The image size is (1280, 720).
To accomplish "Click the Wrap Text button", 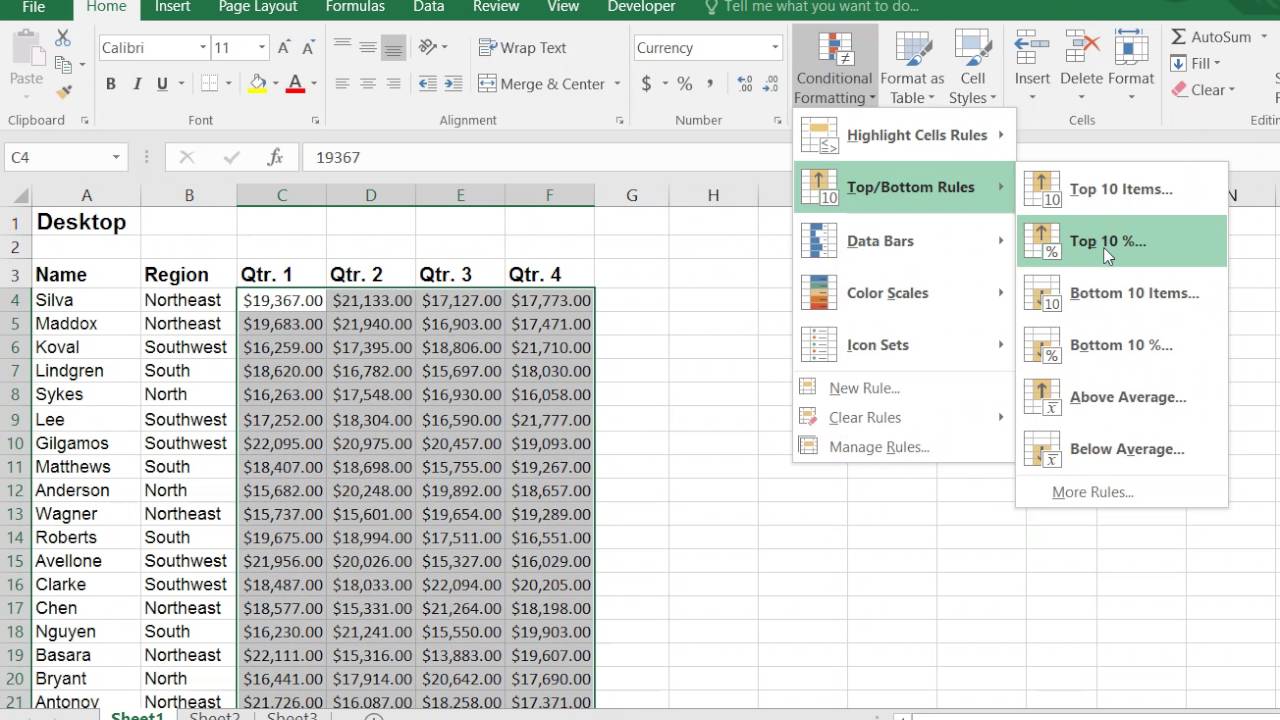I will tap(522, 47).
